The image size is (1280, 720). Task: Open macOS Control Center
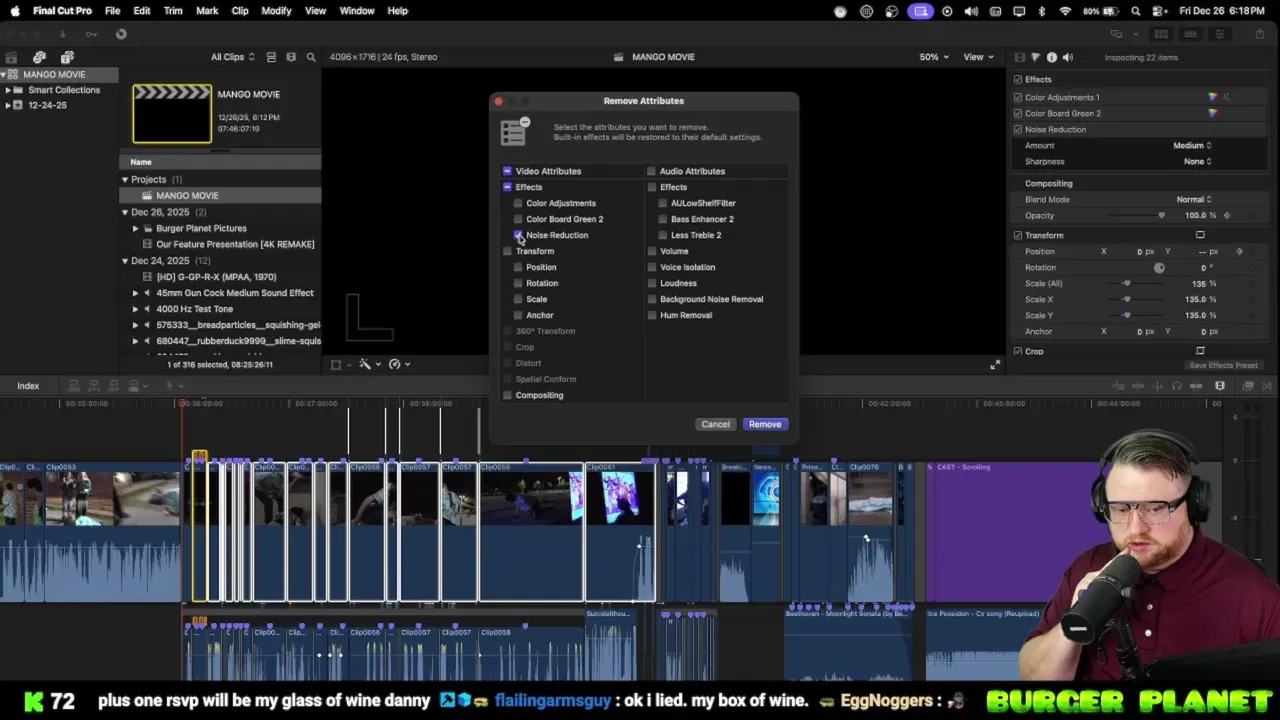(1160, 11)
